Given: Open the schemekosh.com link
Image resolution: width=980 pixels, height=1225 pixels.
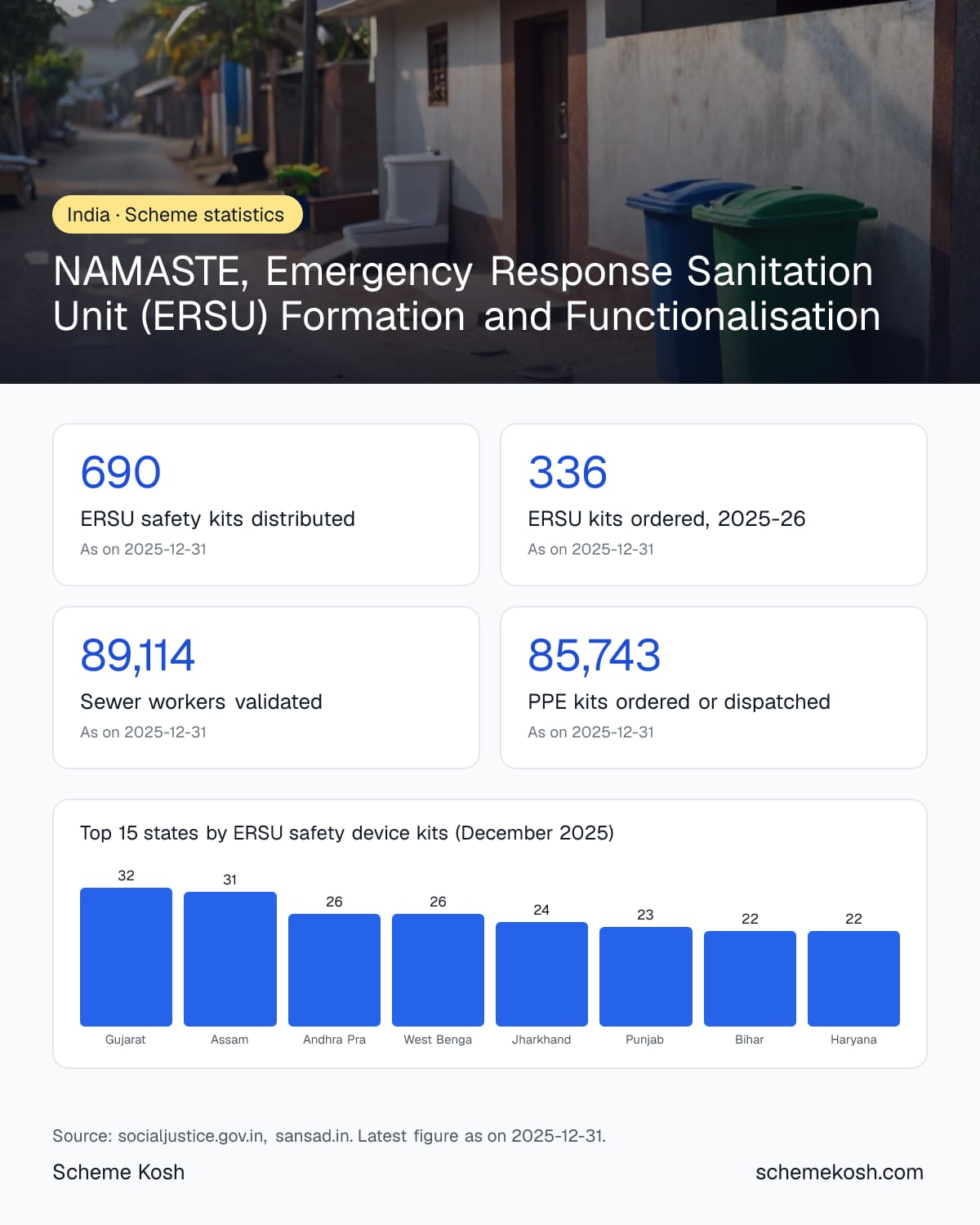Looking at the screenshot, I should pos(840,1172).
